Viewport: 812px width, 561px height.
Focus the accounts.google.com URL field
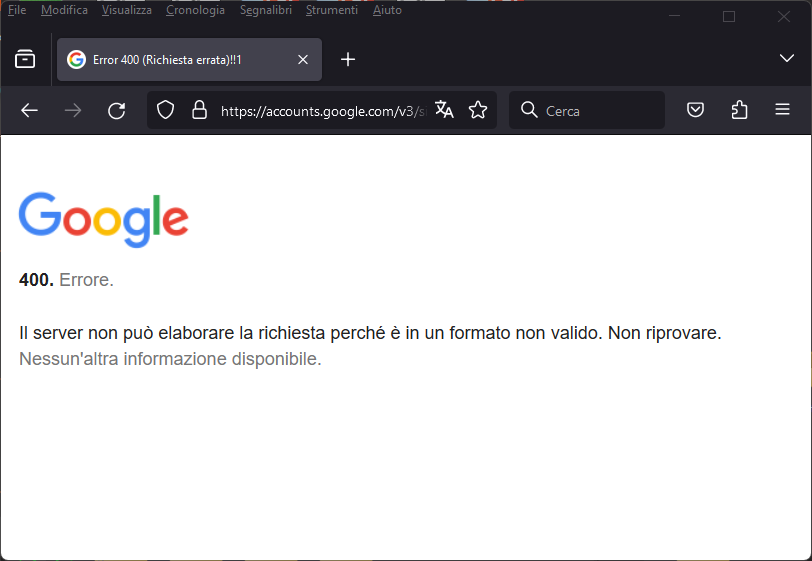pyautogui.click(x=324, y=111)
